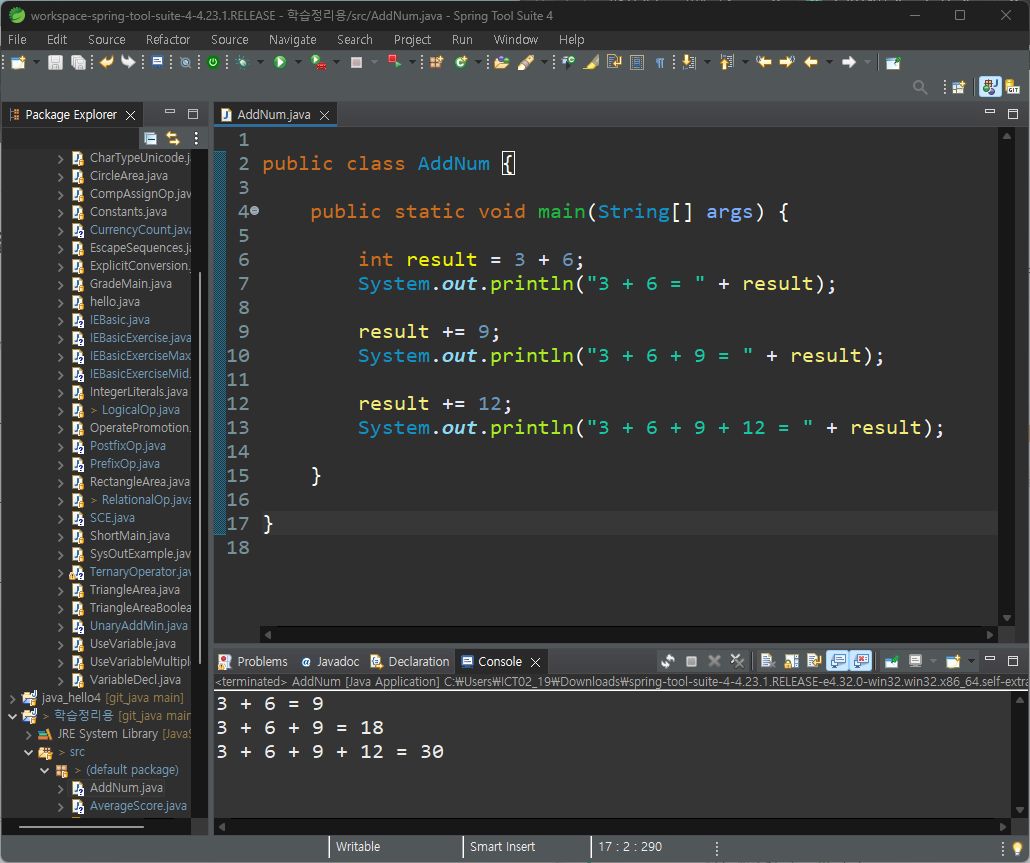
Task: Switch to the Problems tab
Action: coord(253,661)
